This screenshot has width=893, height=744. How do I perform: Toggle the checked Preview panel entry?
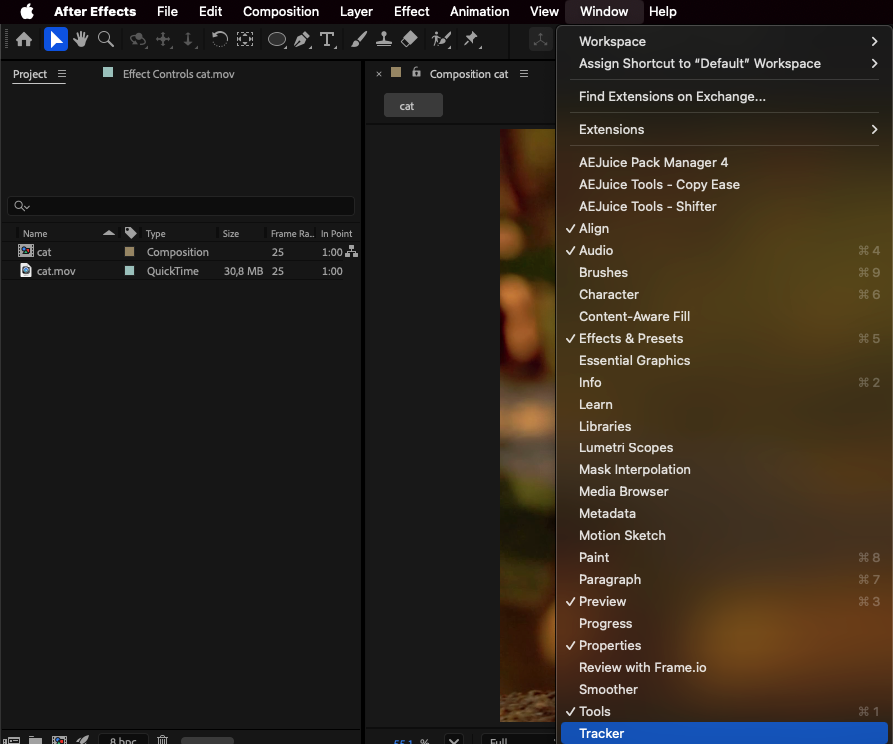point(724,602)
